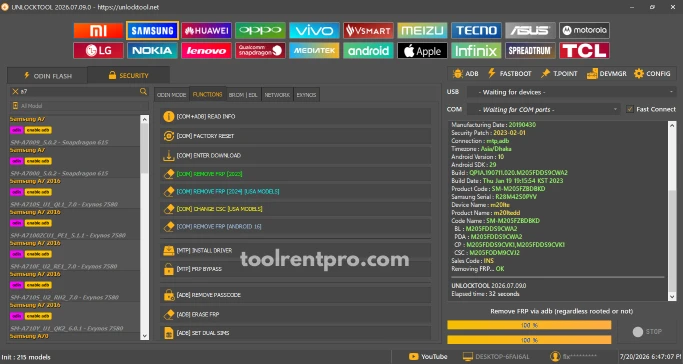Click the log panel scroll up arrow
683x364 pixels.
coord(672,125)
